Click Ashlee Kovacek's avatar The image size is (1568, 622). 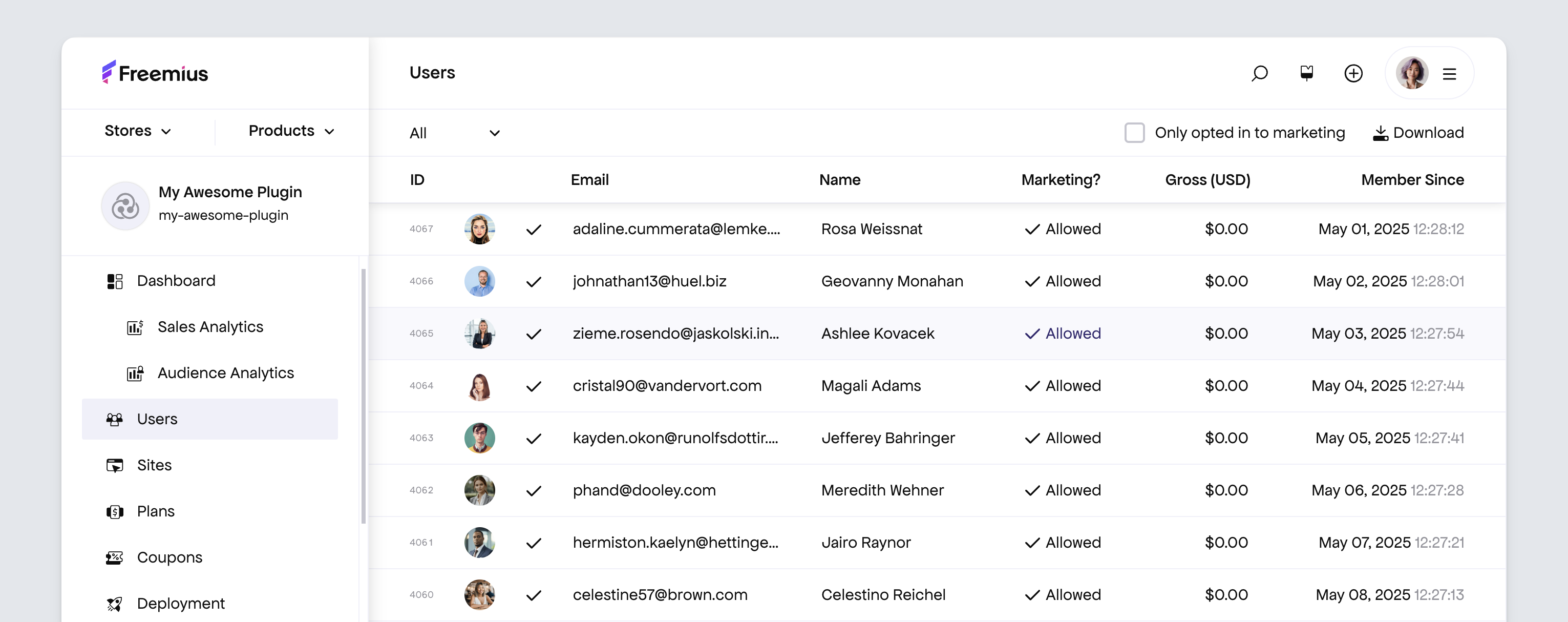[480, 333]
